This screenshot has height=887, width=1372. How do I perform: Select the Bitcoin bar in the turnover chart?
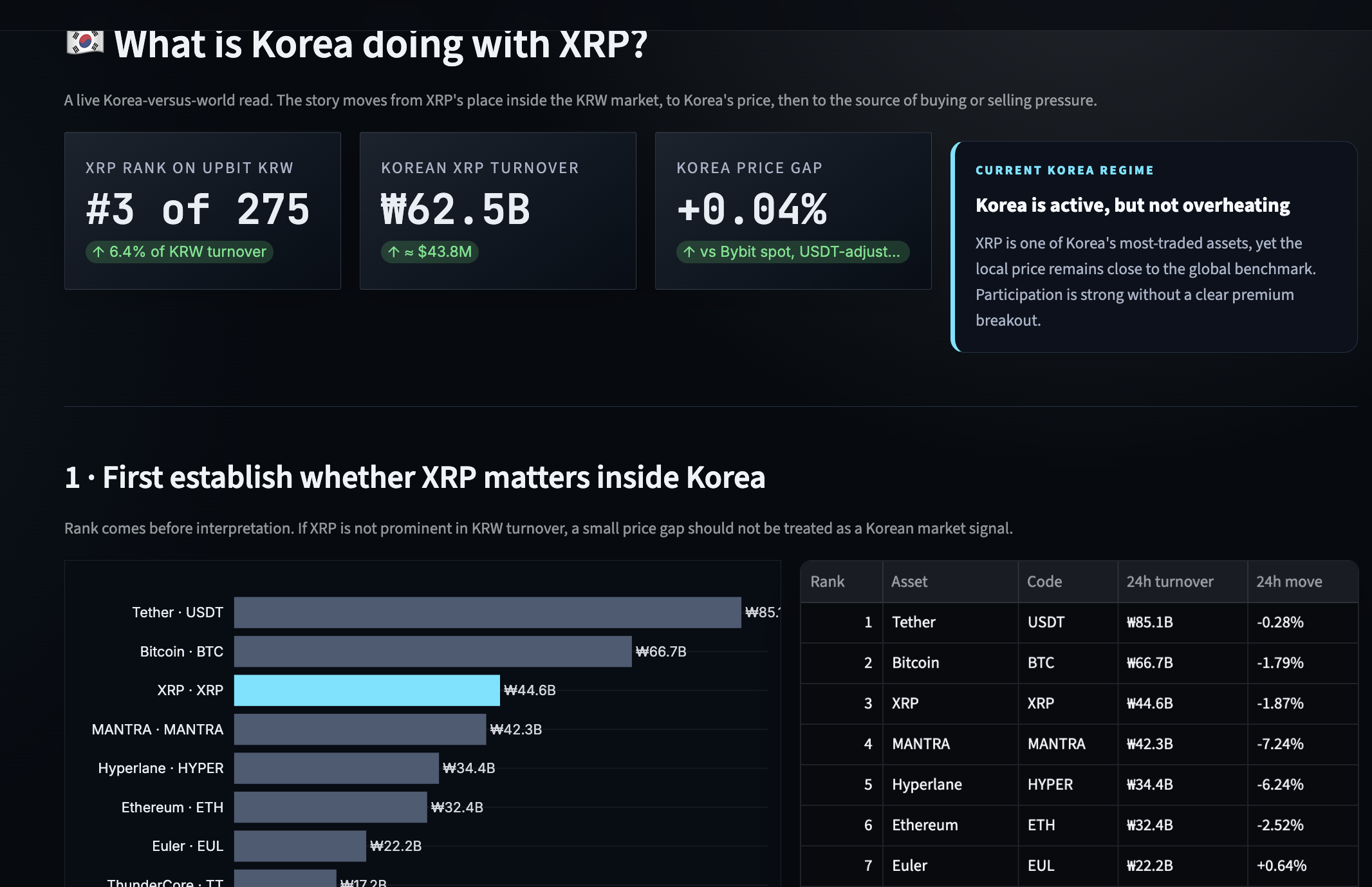point(432,651)
